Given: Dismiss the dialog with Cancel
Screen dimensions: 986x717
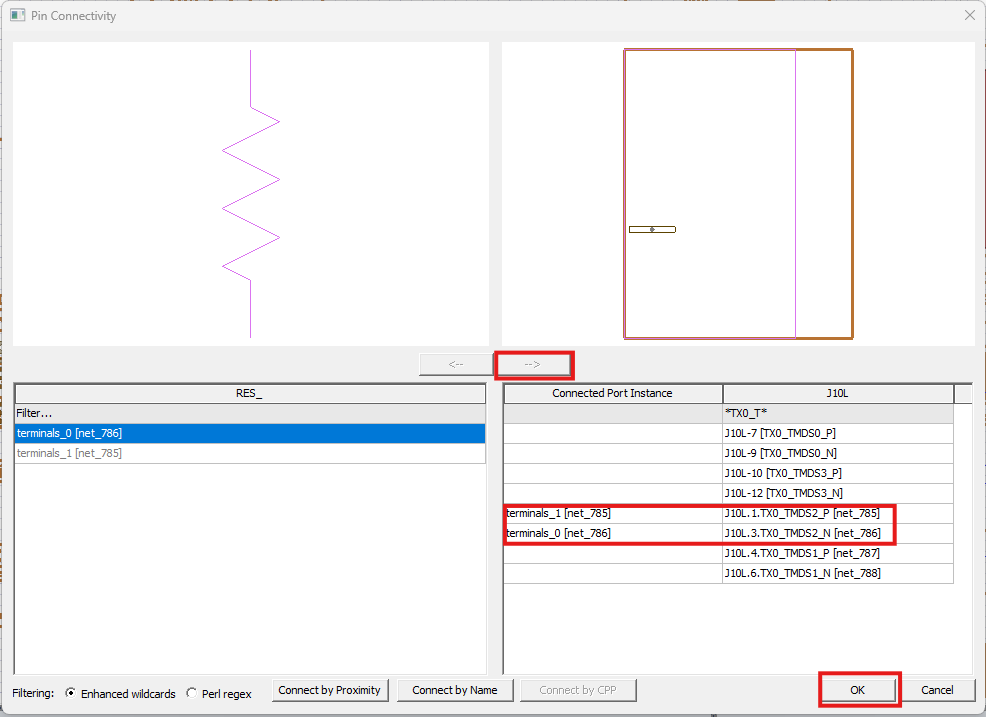Looking at the screenshot, I should (938, 689).
